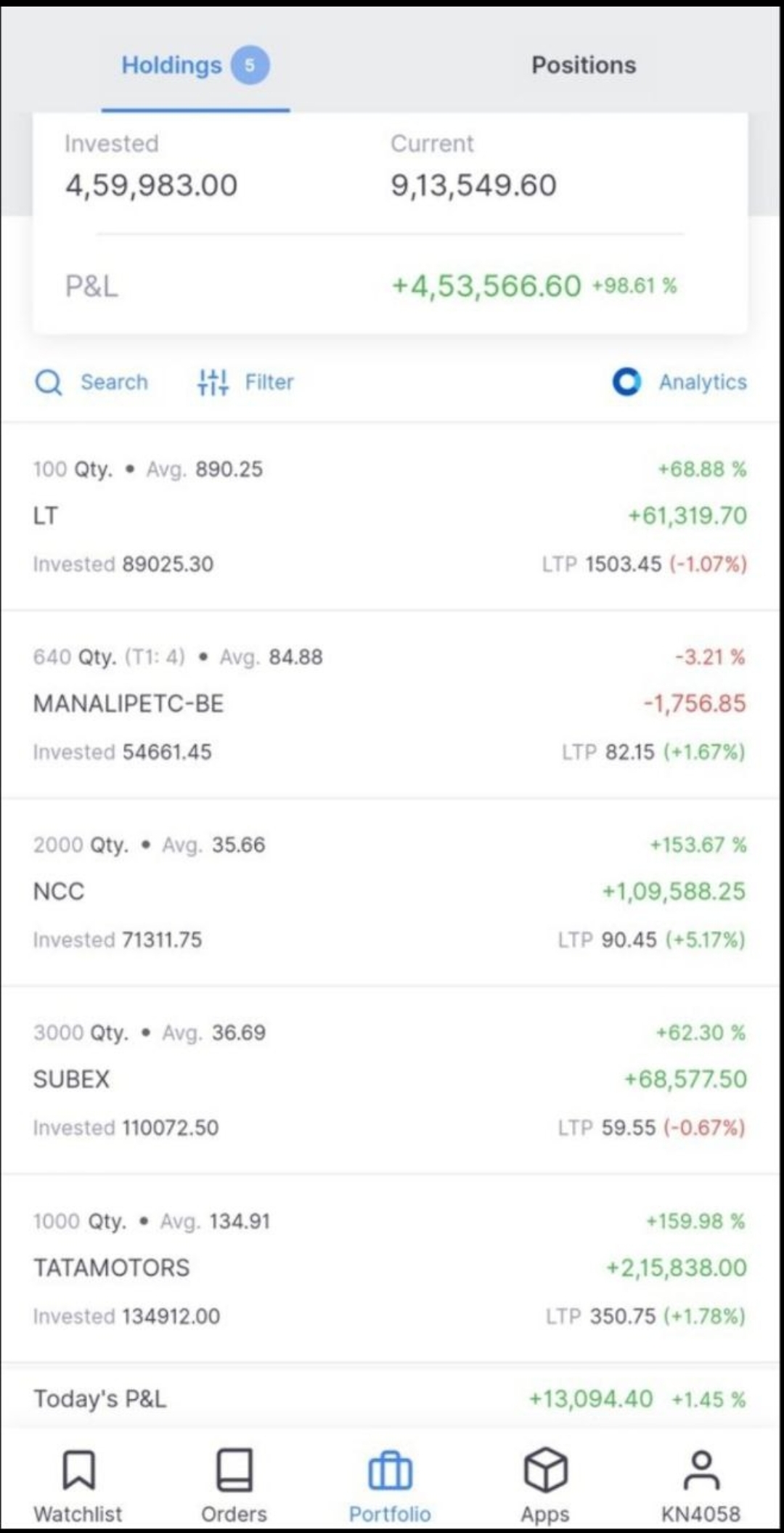Expand the LT holding row
Viewport: 784px width, 1533px height.
tap(390, 516)
